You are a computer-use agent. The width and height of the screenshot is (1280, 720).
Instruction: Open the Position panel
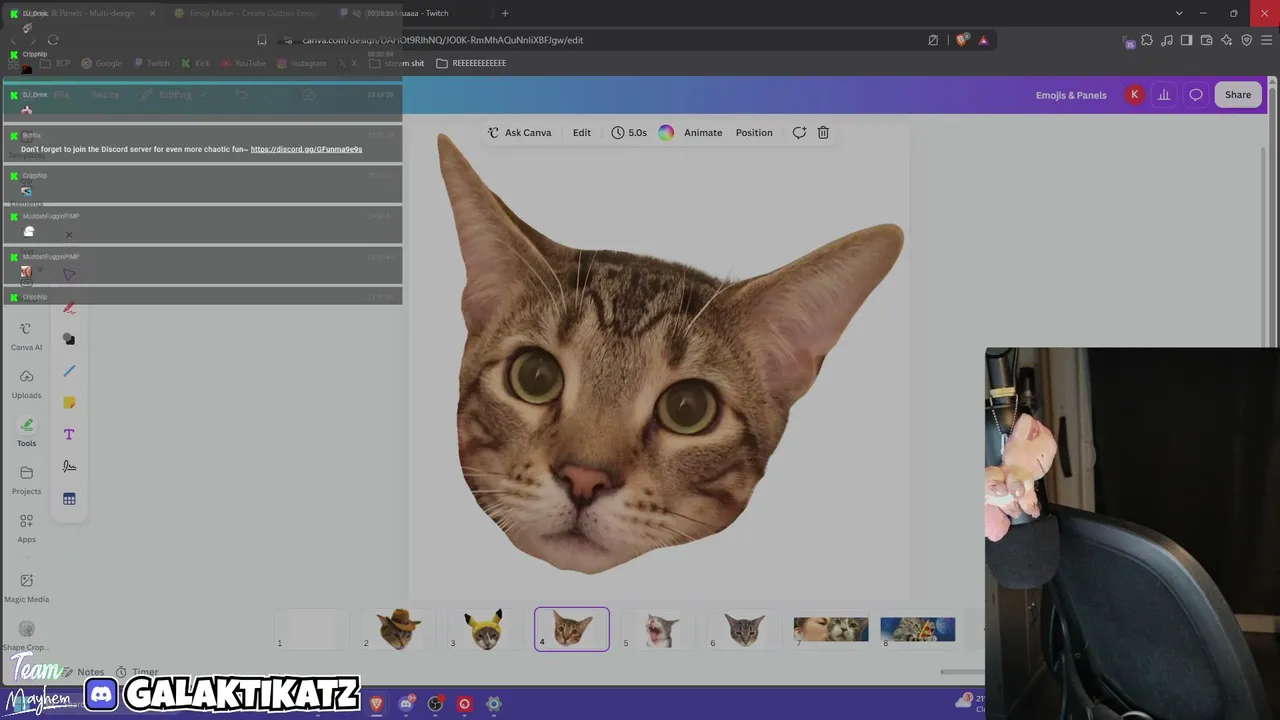coord(754,132)
